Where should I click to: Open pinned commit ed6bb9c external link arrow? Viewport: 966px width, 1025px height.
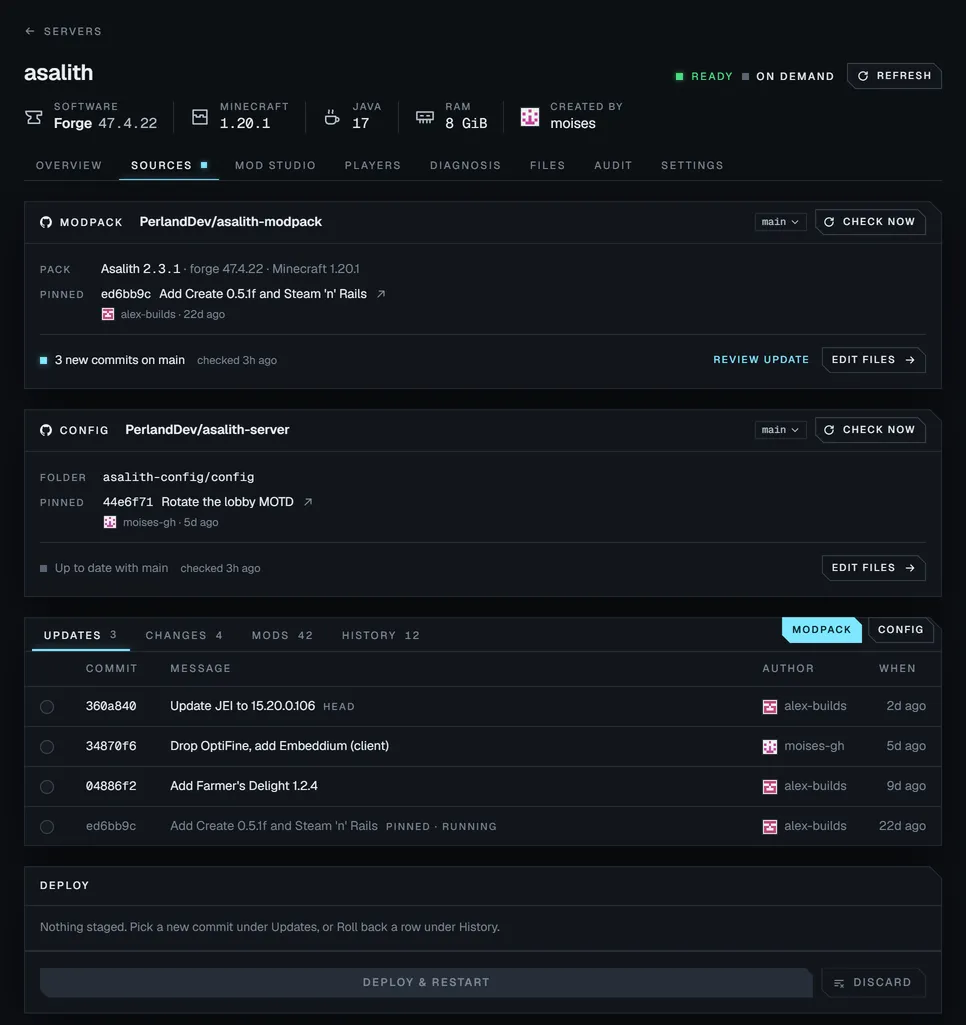tap(381, 294)
